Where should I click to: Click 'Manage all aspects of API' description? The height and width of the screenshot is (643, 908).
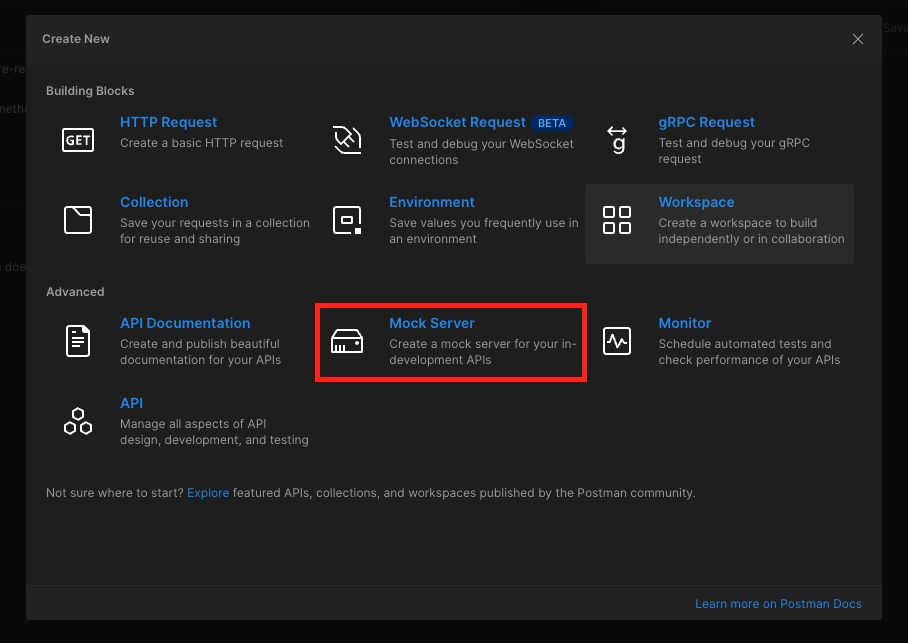214,432
